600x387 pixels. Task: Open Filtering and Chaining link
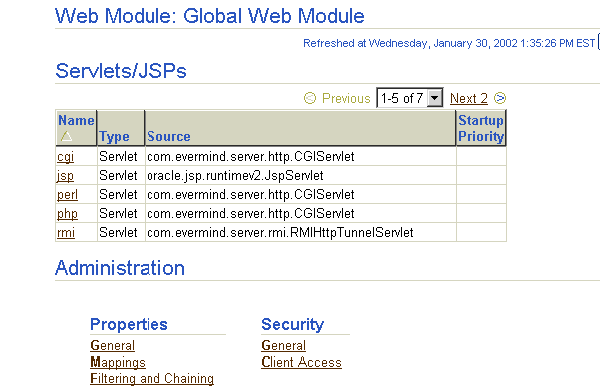pyautogui.click(x=152, y=379)
